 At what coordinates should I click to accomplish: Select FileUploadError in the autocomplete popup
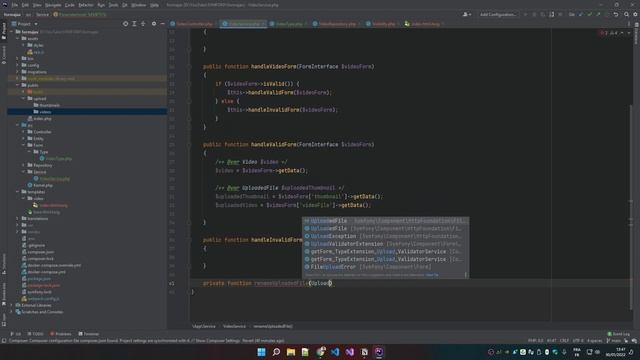pos(386,267)
